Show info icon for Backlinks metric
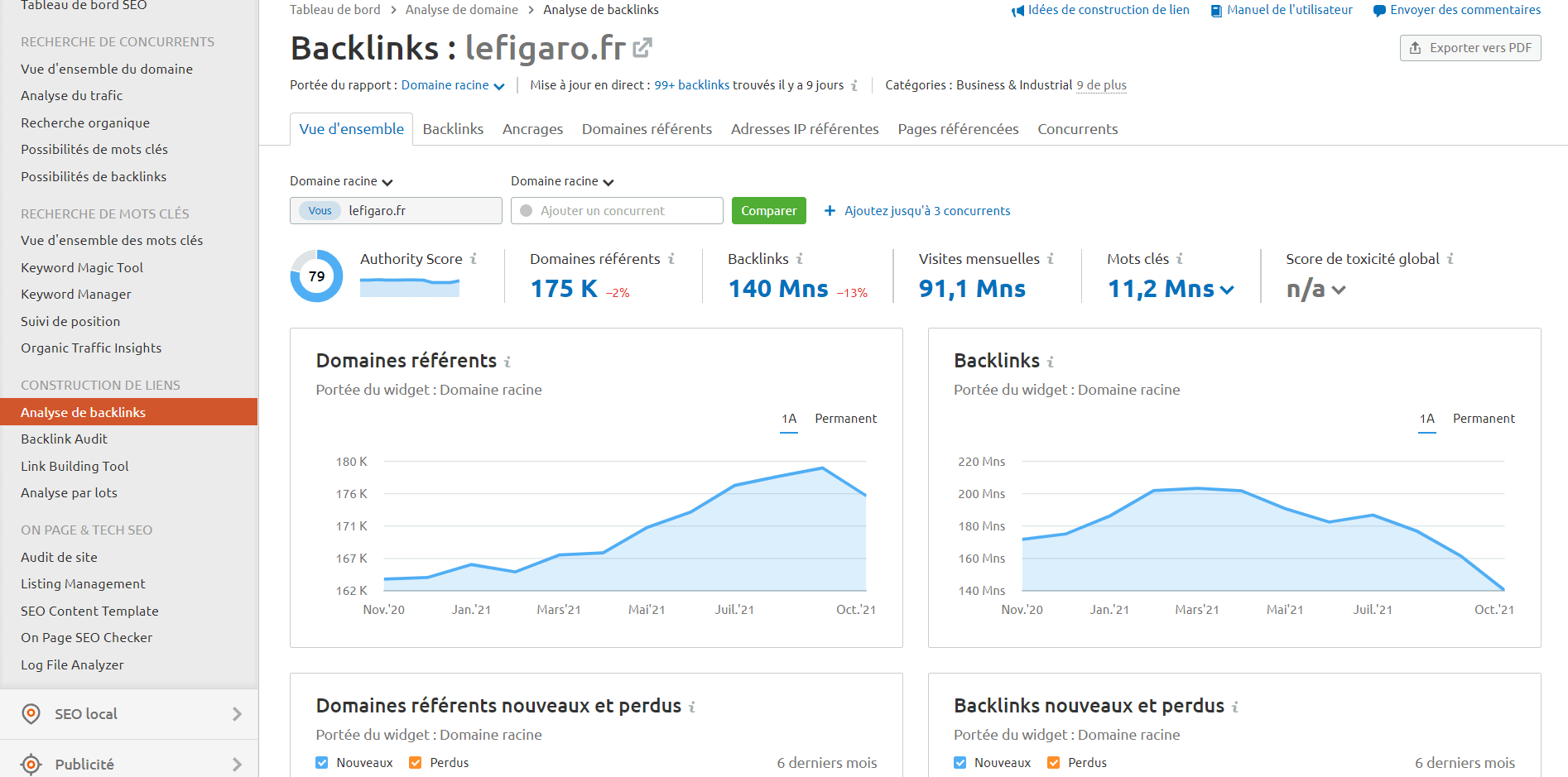Viewport: 1568px width, 777px height. [800, 259]
